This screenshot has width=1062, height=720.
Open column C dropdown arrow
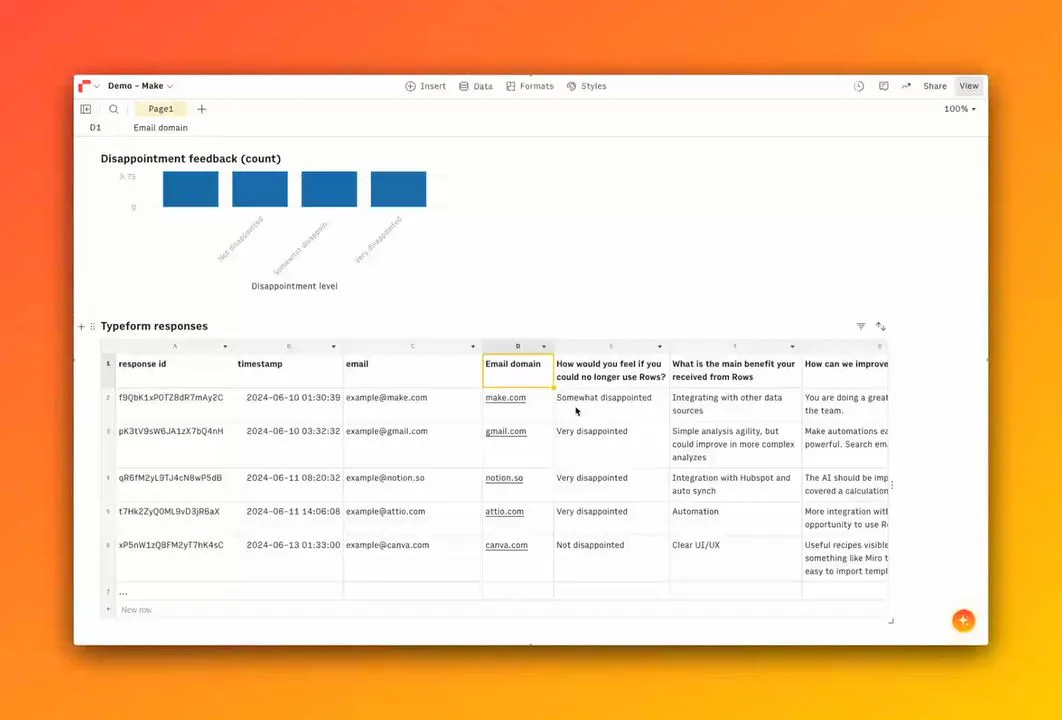click(473, 347)
